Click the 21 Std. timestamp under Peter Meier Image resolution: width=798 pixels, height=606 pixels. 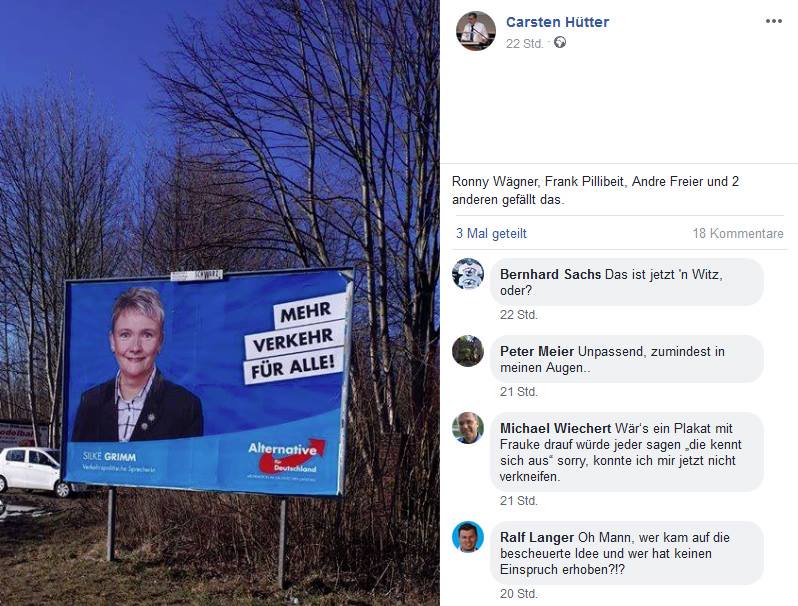point(519,392)
